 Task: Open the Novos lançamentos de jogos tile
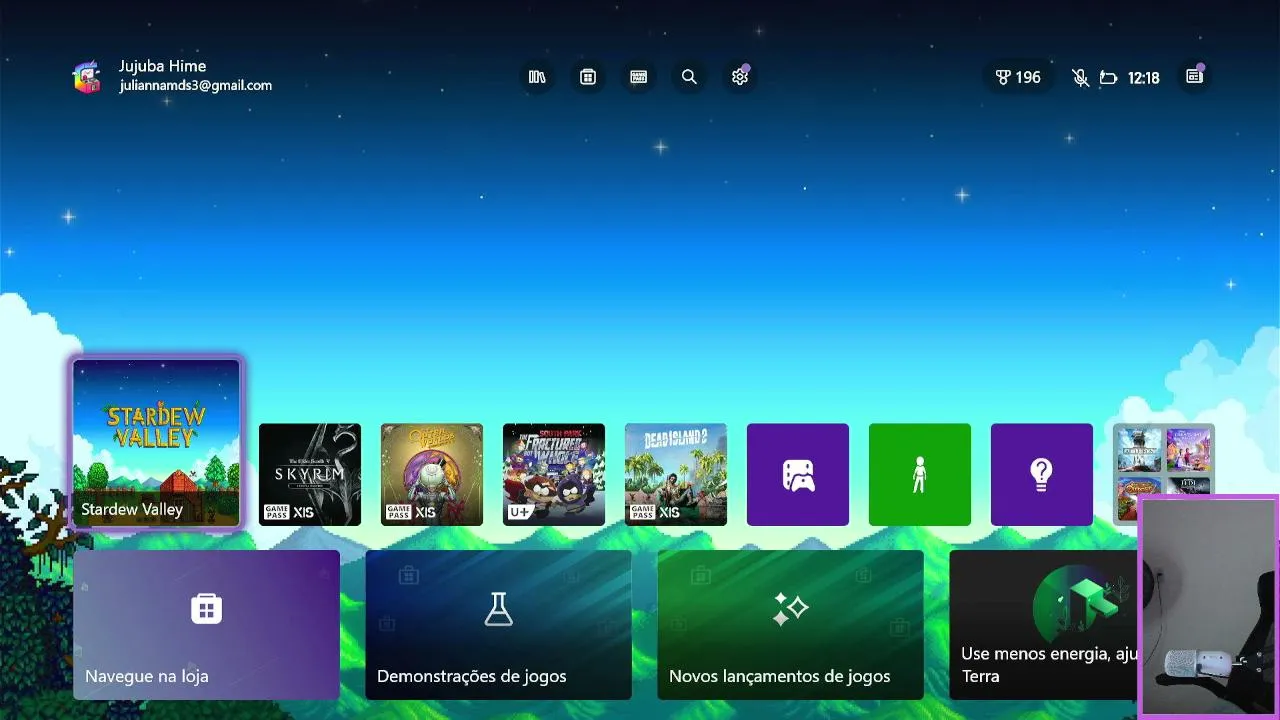coord(790,625)
